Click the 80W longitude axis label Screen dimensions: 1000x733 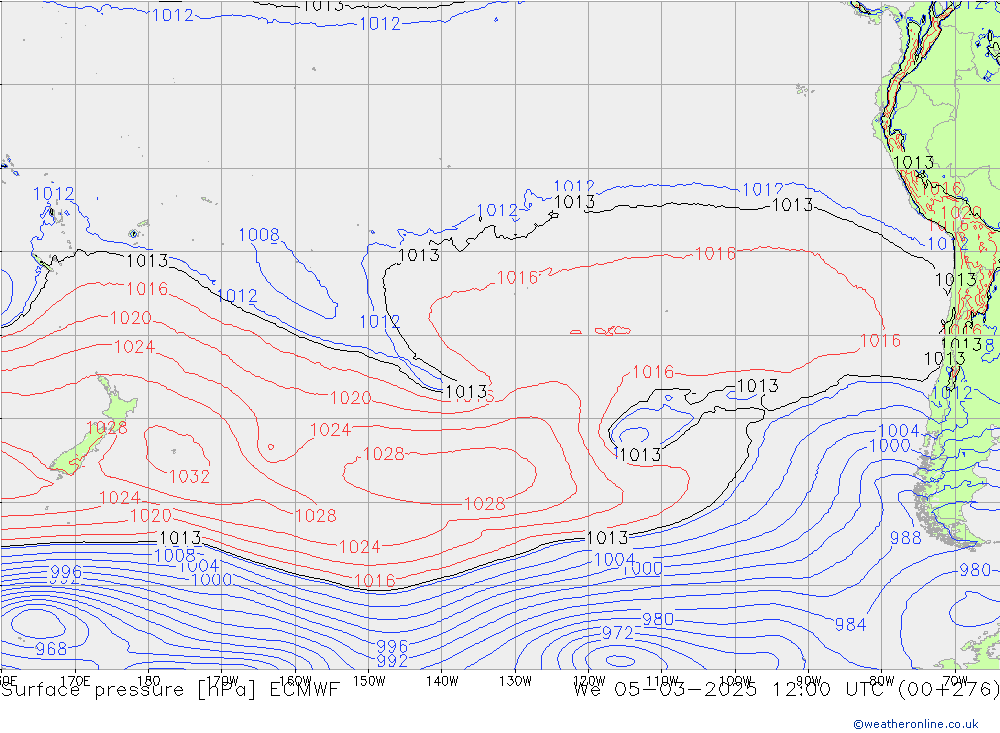click(x=882, y=681)
